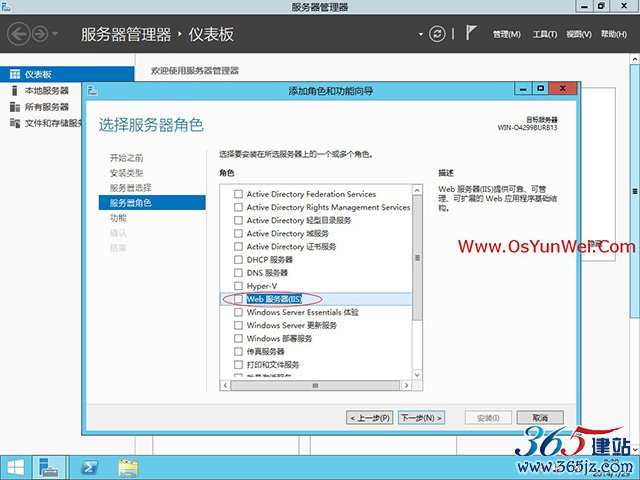The height and width of the screenshot is (480, 640).
Task: Check Windows Server Essentials 体验
Action: pyautogui.click(x=238, y=312)
